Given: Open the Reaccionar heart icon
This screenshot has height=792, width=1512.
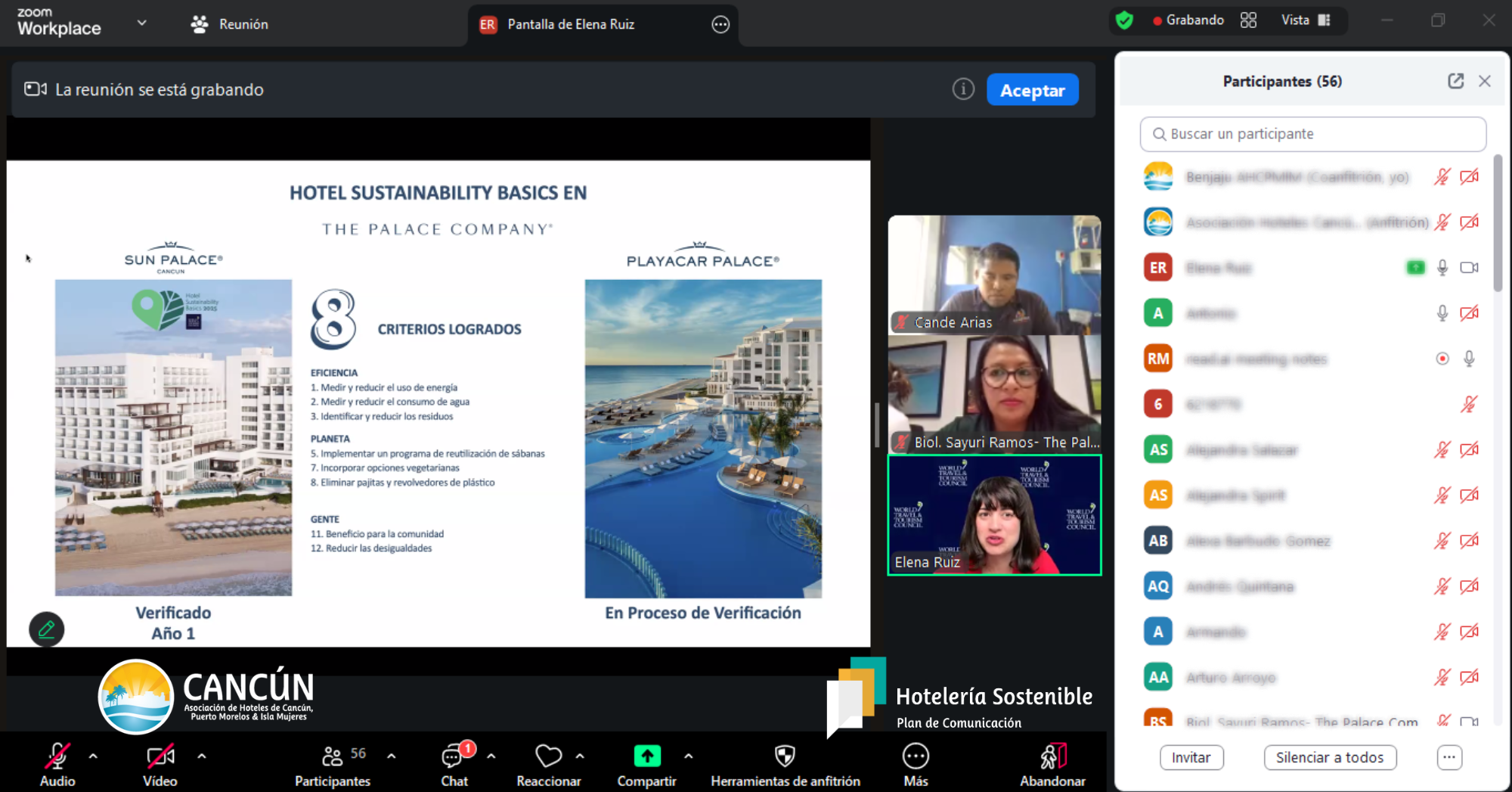Looking at the screenshot, I should point(548,755).
